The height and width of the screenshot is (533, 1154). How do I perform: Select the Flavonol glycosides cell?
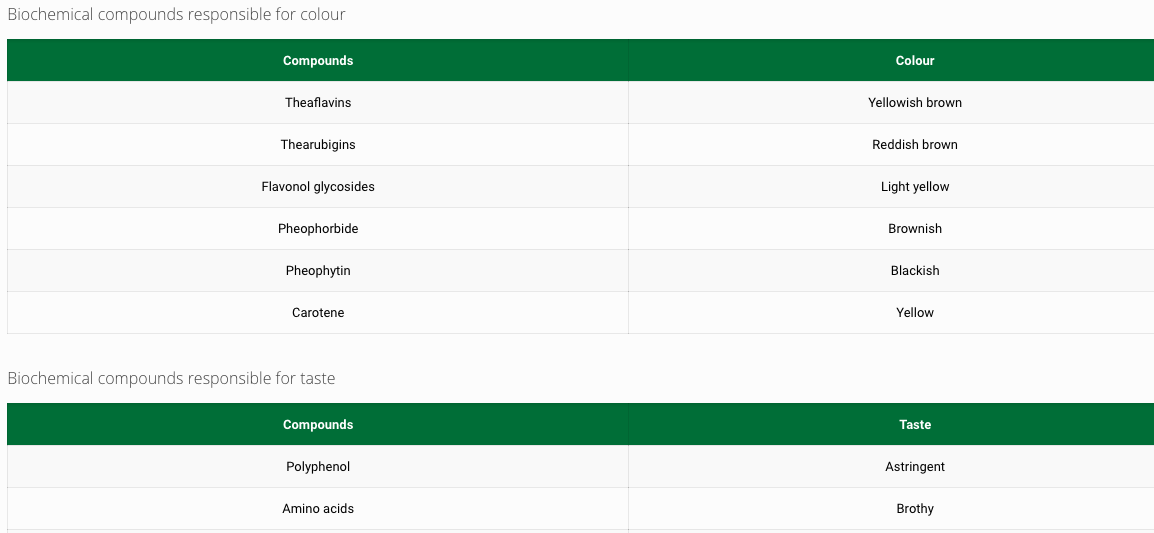click(x=318, y=186)
